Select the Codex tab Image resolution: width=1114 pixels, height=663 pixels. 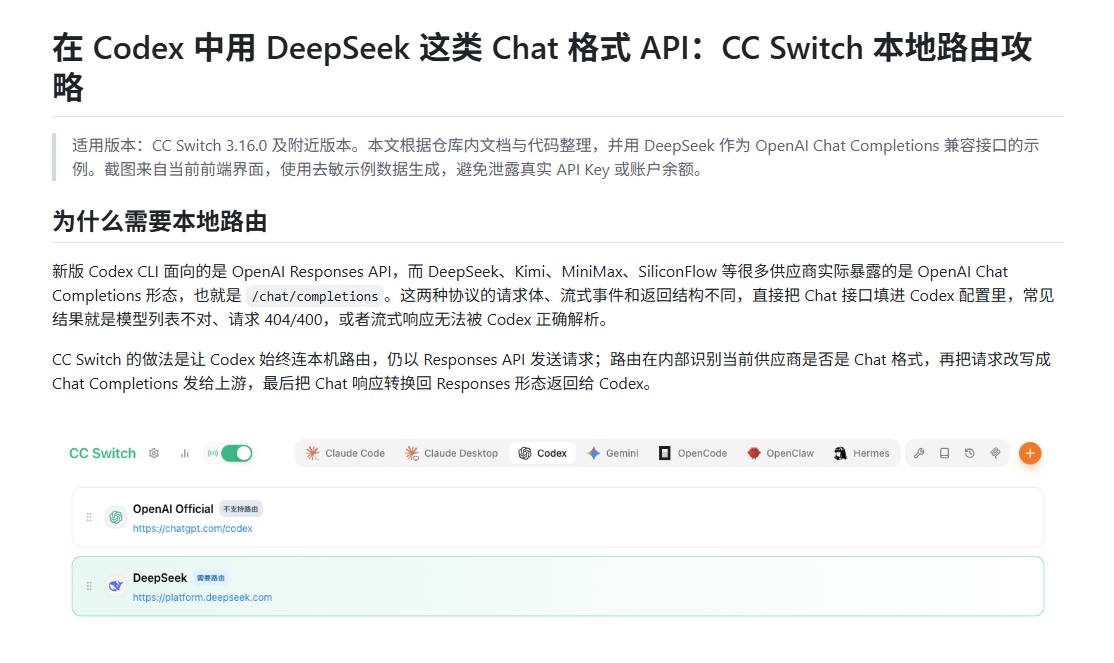543,453
